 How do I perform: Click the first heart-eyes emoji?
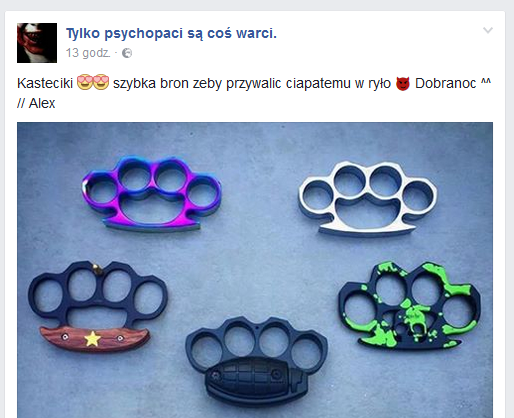click(x=85, y=83)
